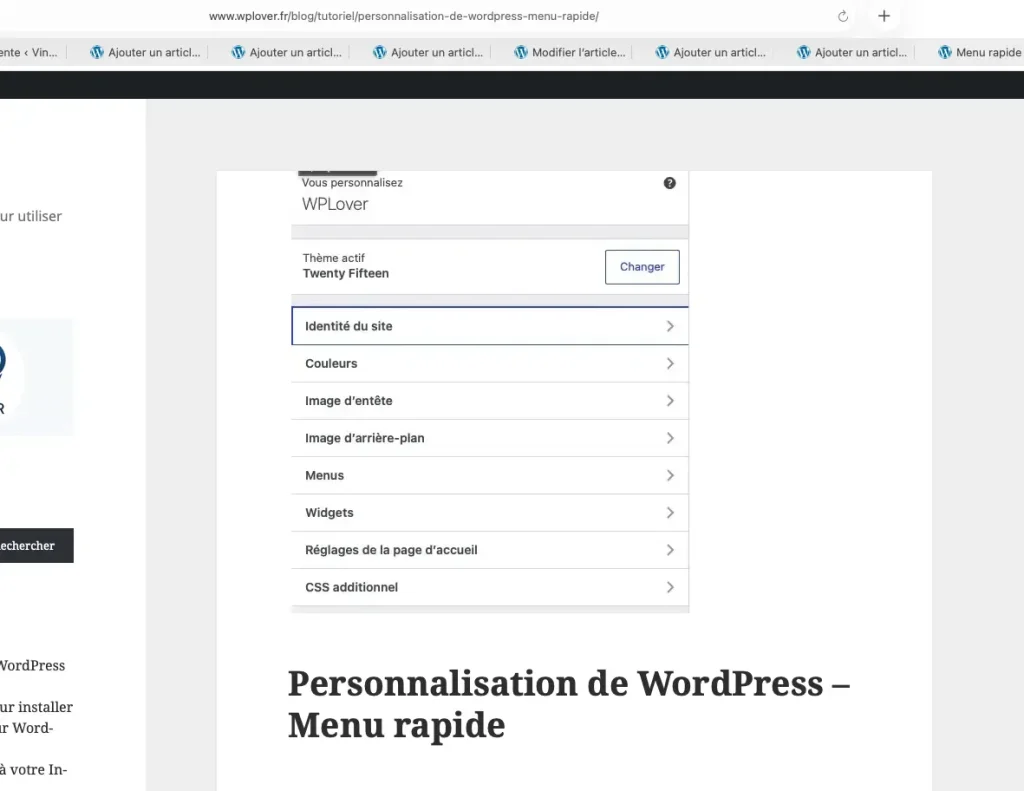Expand chevron beside Réglages de la page d'accueil
The width and height of the screenshot is (1024, 791).
point(670,549)
